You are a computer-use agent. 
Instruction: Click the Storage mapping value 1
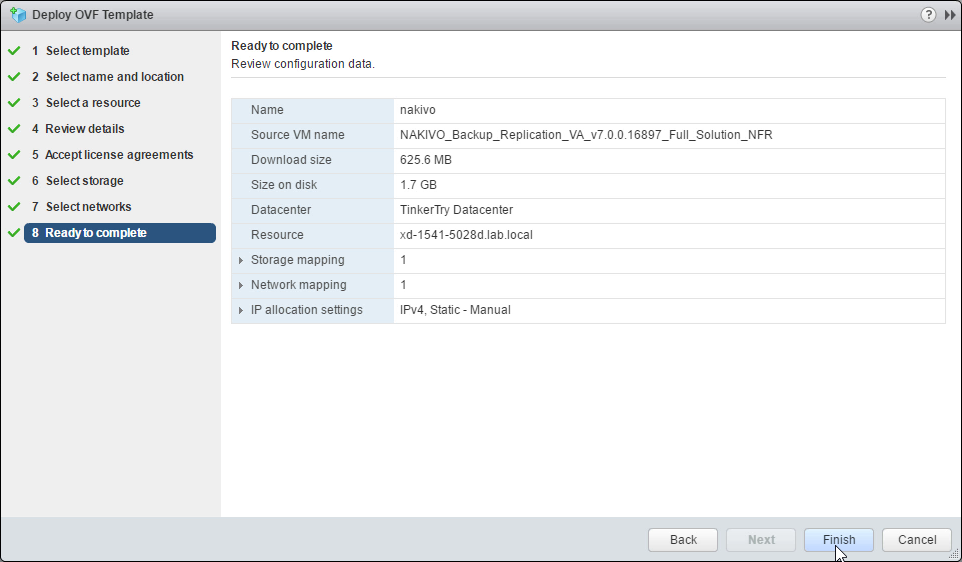coord(403,260)
